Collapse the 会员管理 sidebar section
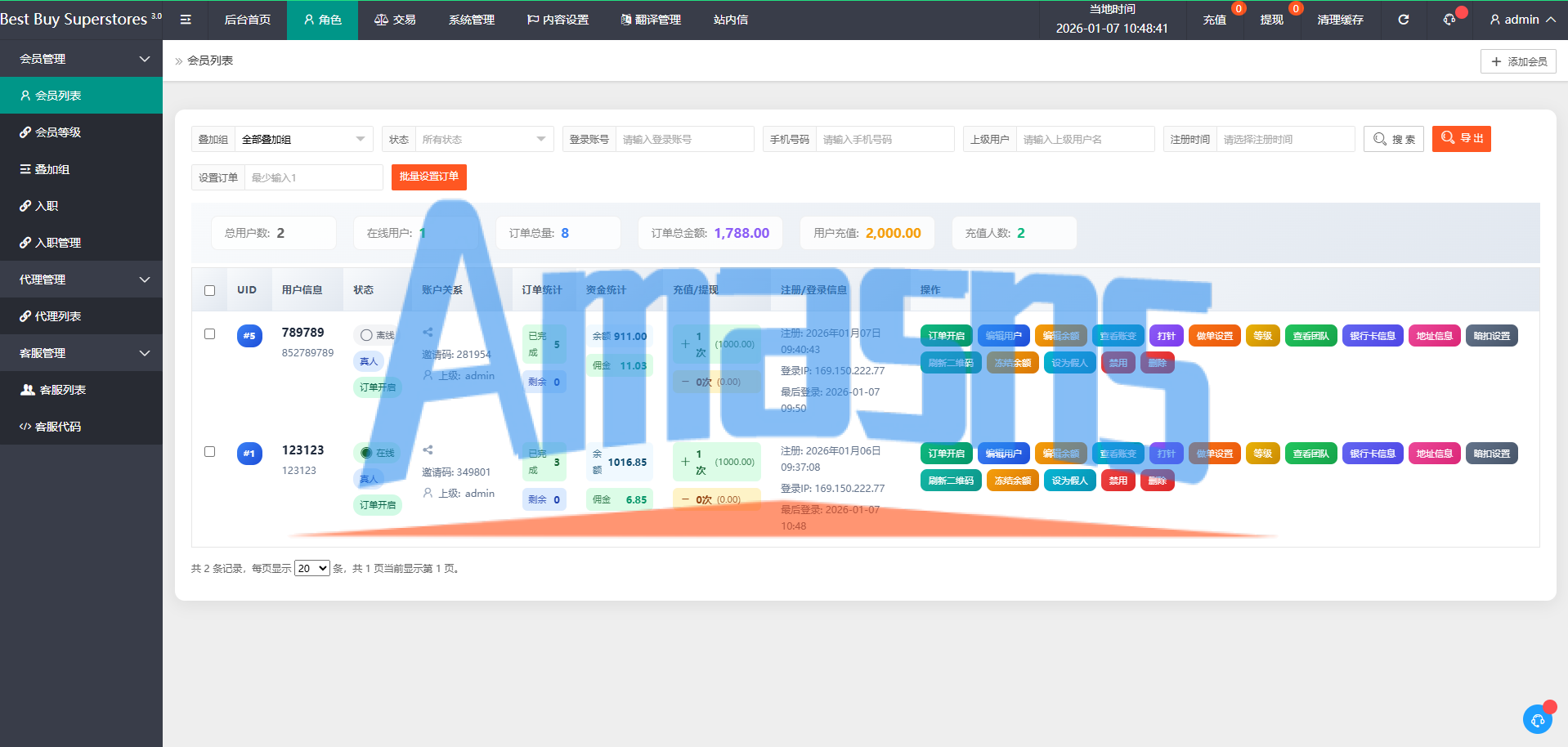 point(81,59)
